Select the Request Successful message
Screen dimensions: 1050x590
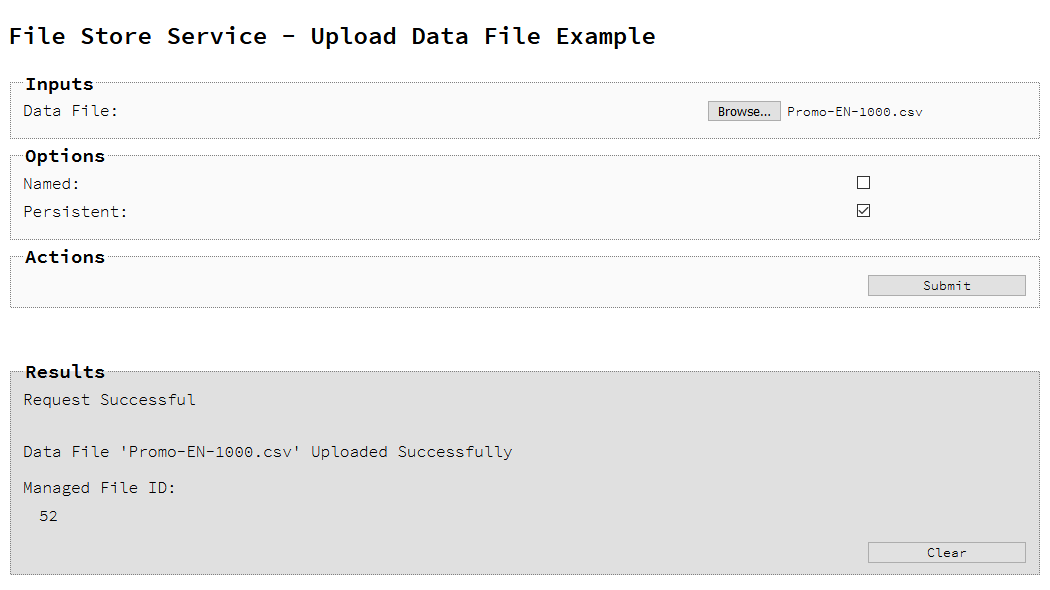108,399
